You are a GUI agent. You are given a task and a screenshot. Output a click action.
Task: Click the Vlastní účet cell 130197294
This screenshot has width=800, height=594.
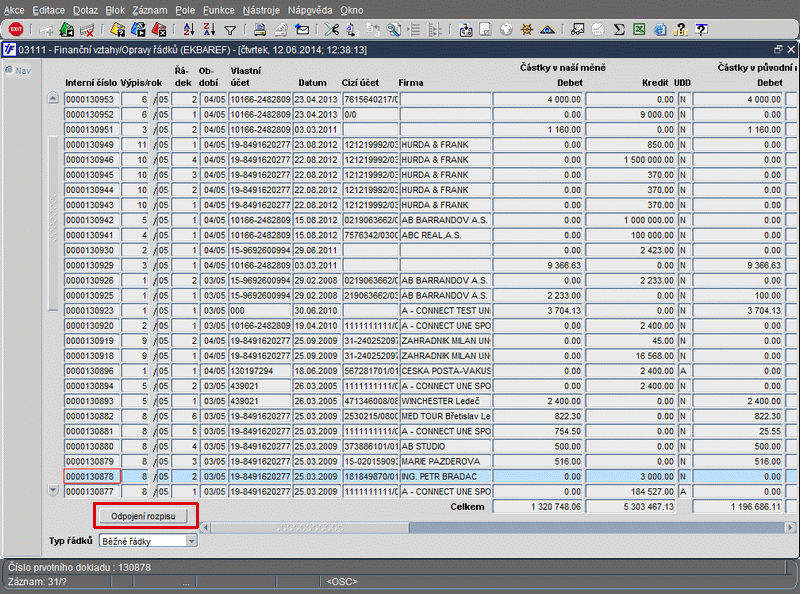(x=259, y=370)
